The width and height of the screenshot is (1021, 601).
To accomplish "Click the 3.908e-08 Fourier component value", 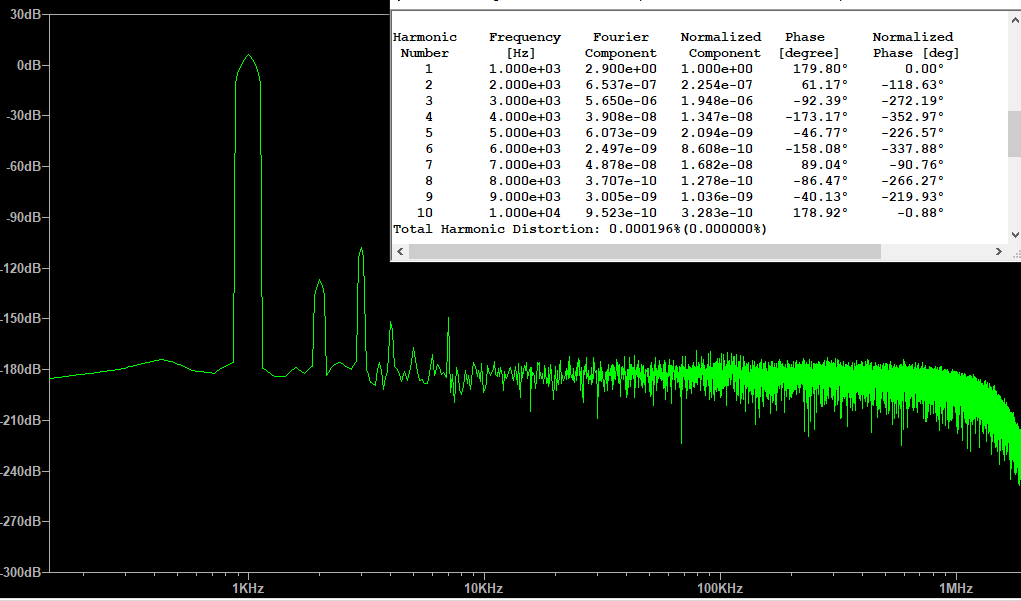I will point(621,117).
